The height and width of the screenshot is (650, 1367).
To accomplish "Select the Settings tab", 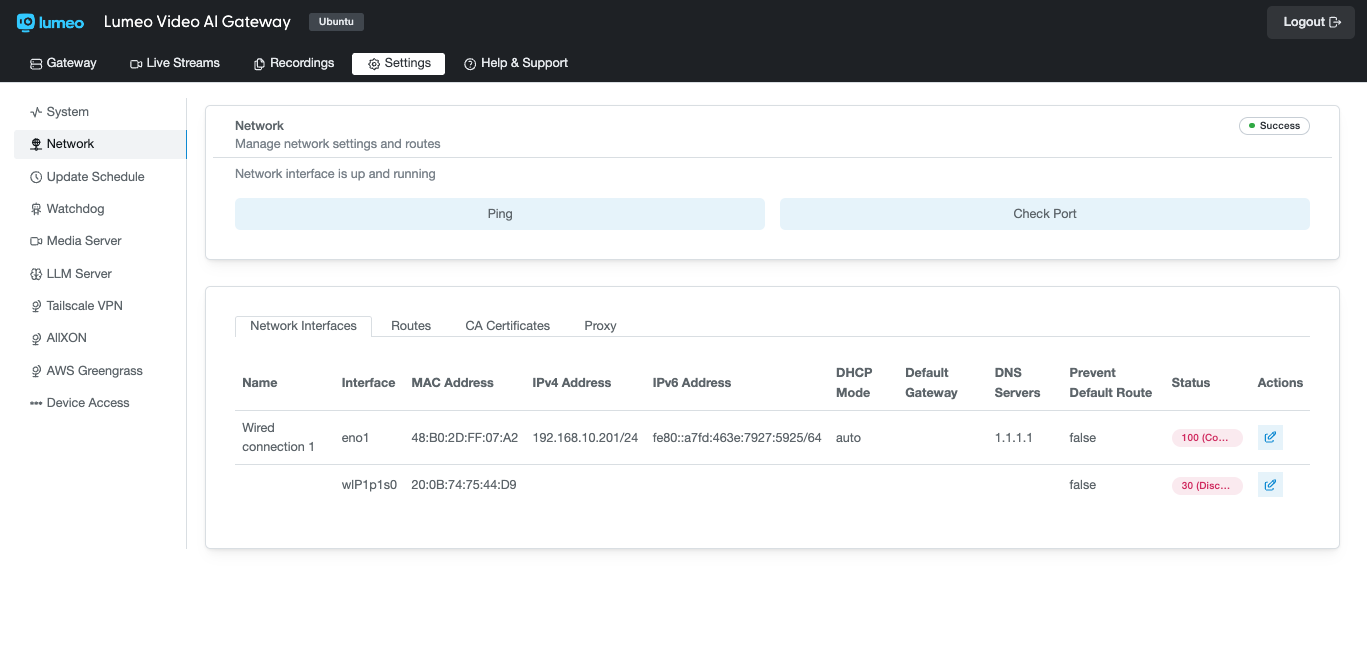I will point(398,63).
